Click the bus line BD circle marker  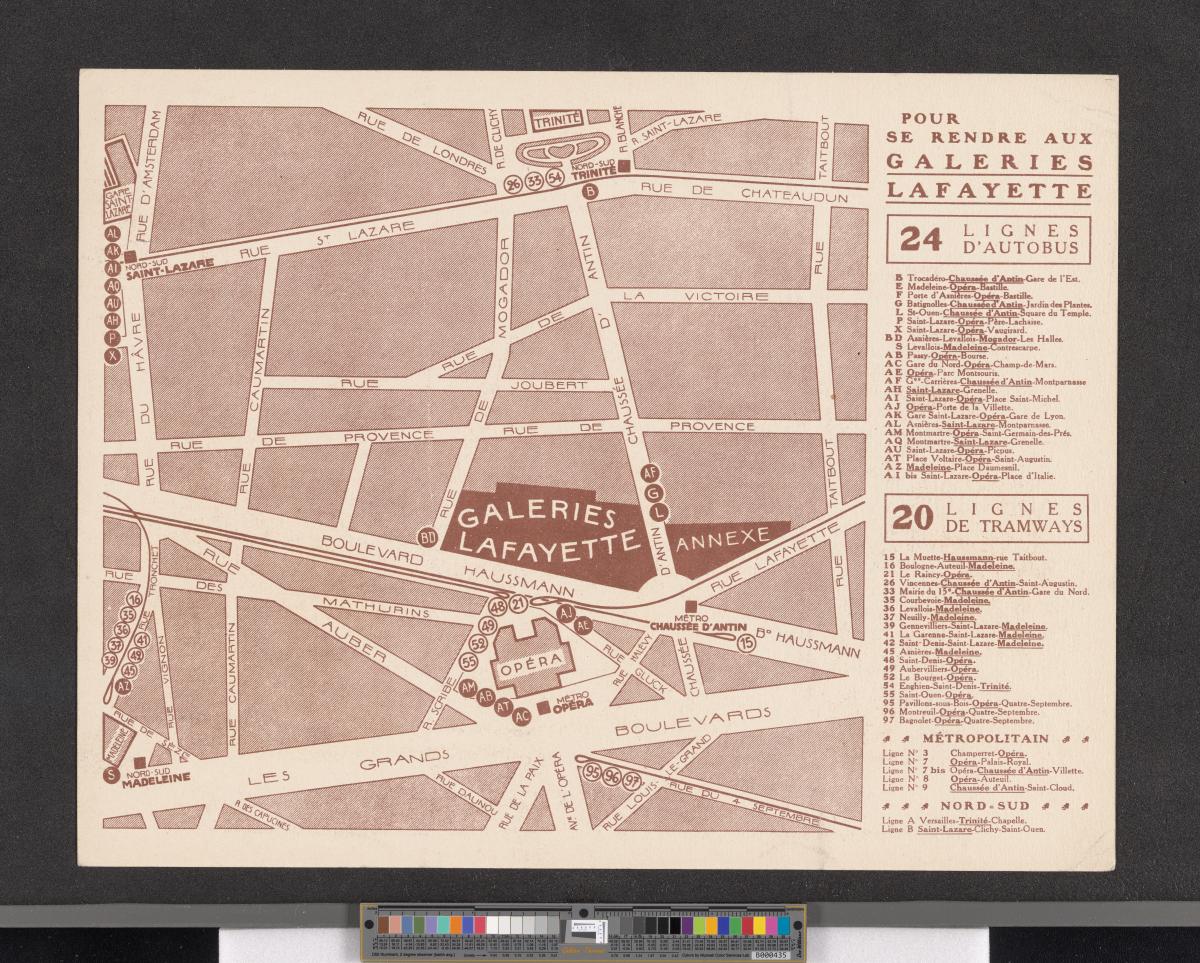coord(429,538)
